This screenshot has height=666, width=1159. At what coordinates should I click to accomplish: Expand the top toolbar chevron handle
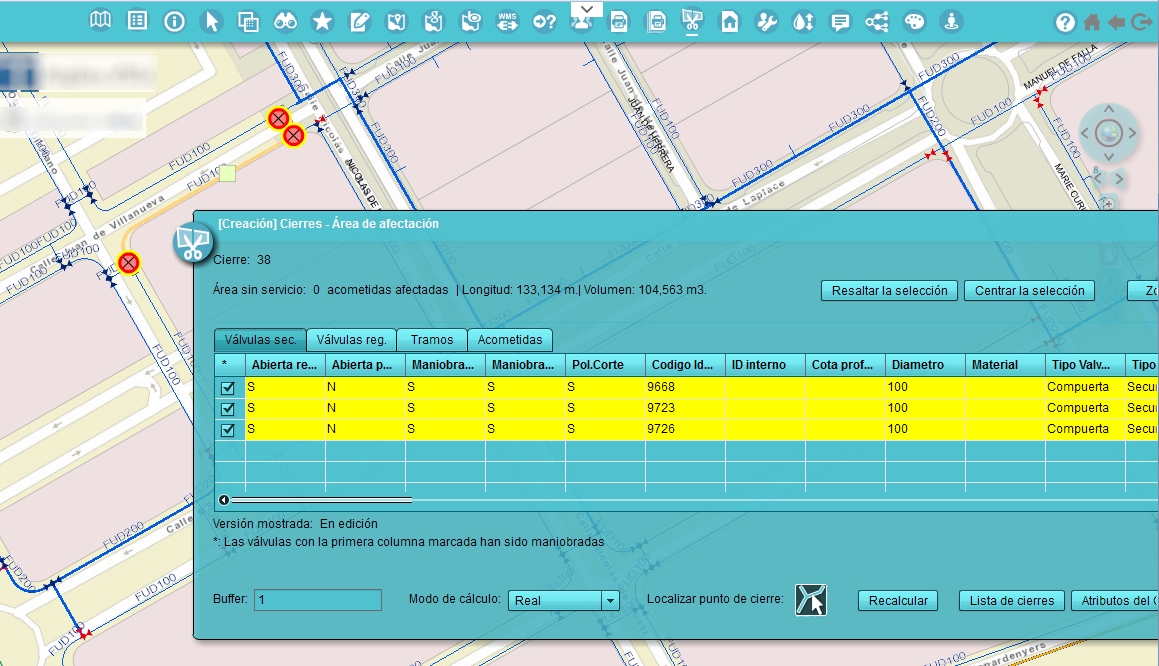coord(588,9)
